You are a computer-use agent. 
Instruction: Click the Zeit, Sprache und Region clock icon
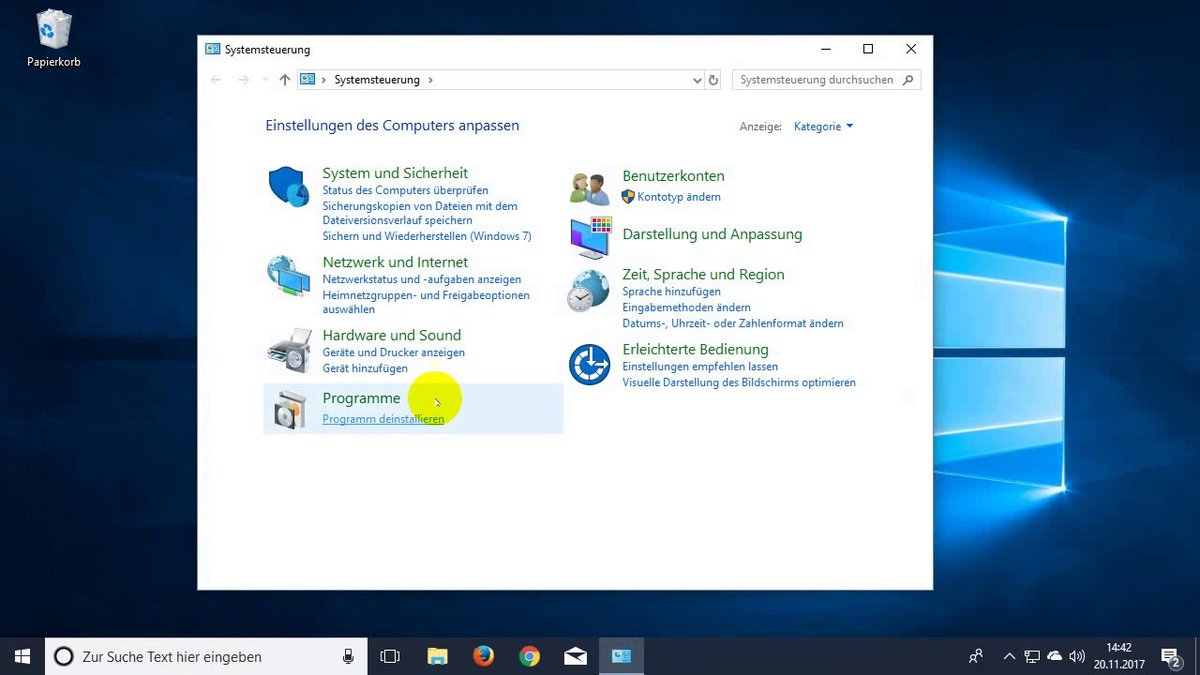(x=589, y=291)
